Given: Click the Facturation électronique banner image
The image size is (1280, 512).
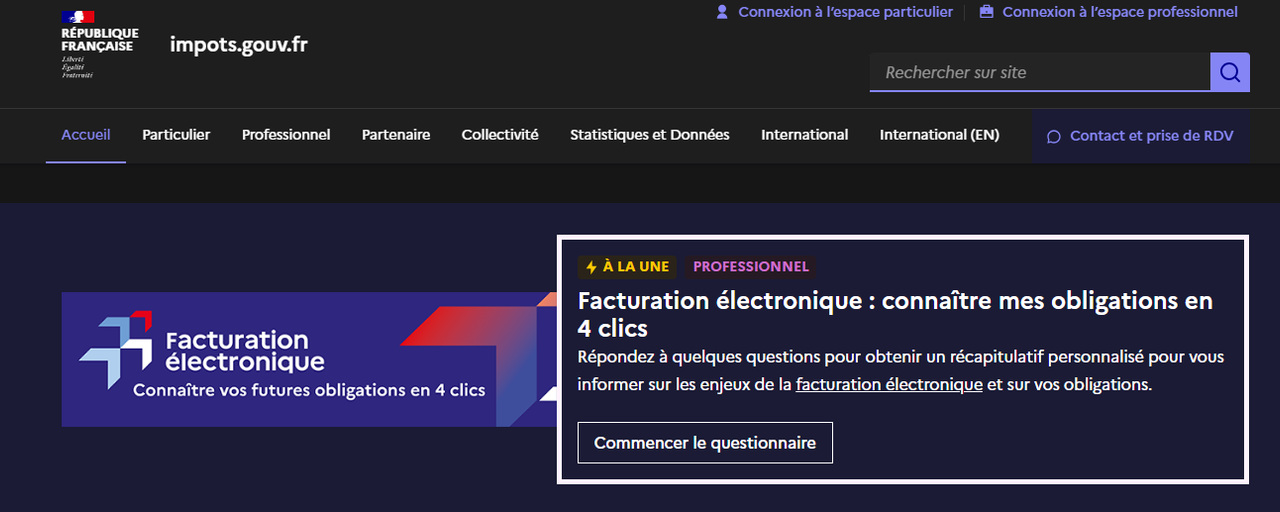Looking at the screenshot, I should (309, 360).
